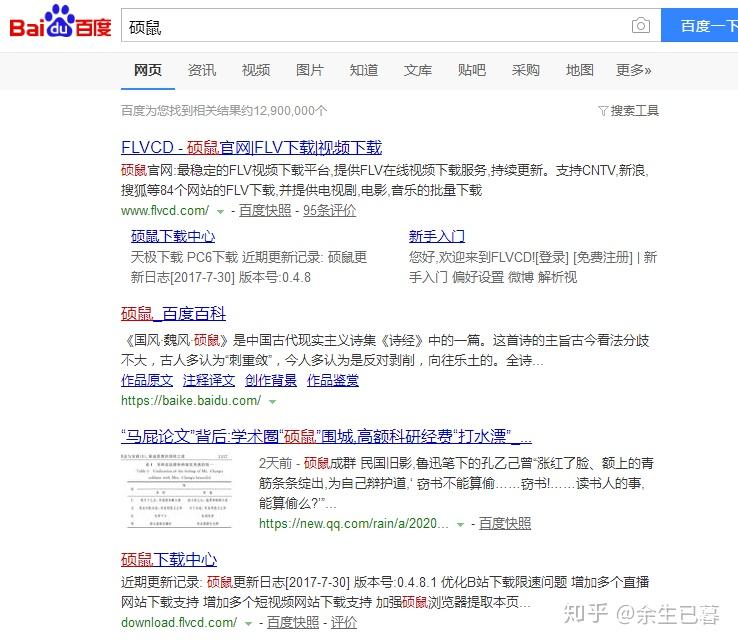Expand the 更多» tab menu
The width and height of the screenshot is (738, 644).
(634, 70)
